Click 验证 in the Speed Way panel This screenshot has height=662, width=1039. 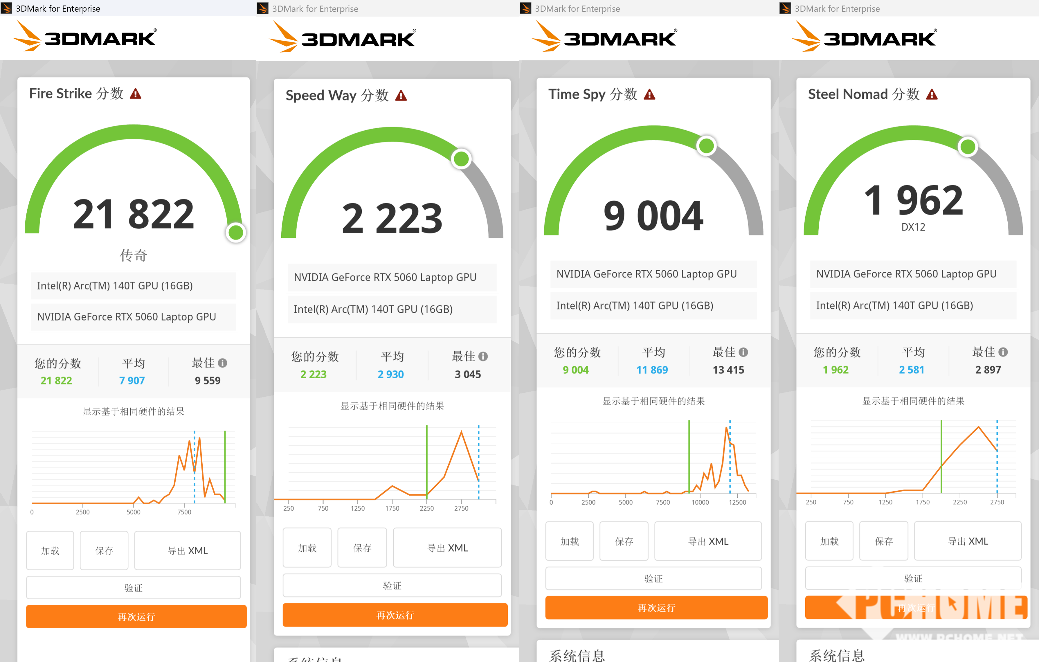pos(392,585)
